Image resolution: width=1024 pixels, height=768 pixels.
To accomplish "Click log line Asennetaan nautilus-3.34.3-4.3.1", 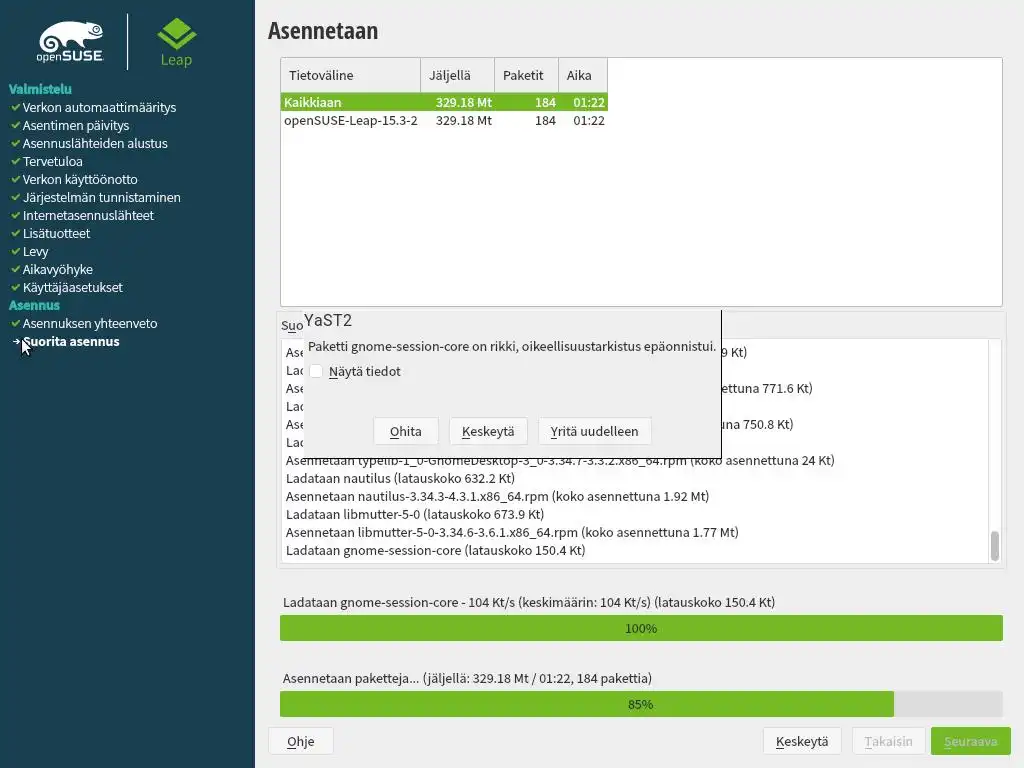I will [497, 496].
